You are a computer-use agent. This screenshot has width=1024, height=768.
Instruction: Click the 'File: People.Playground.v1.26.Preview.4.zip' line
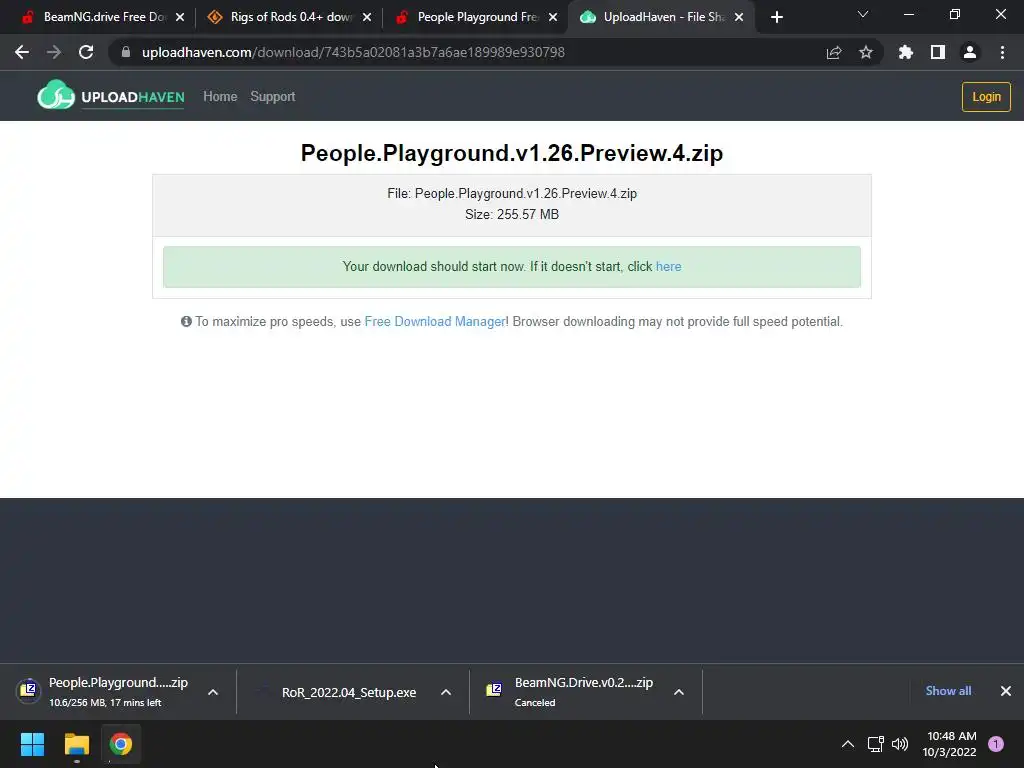pyautogui.click(x=512, y=193)
